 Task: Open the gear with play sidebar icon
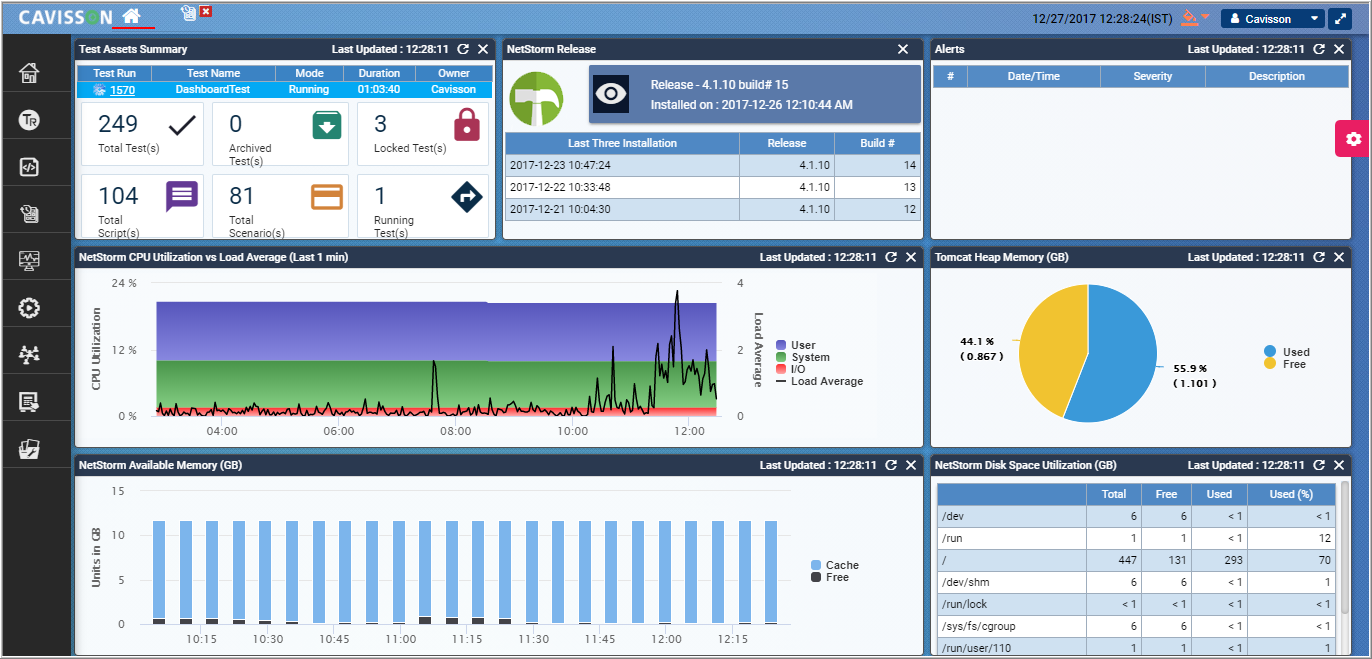(29, 308)
